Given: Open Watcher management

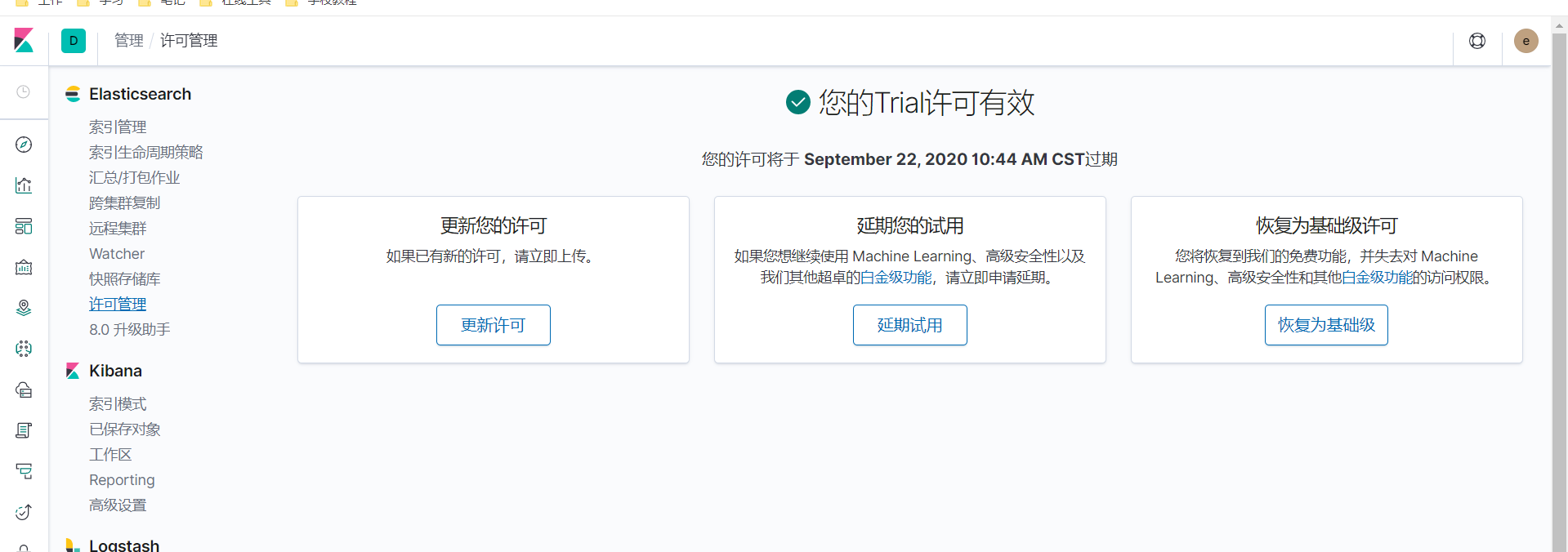Looking at the screenshot, I should (x=117, y=254).
